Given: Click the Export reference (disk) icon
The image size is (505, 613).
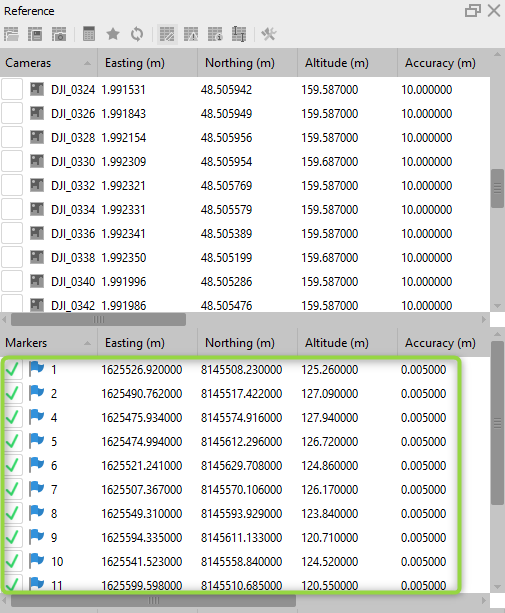Looking at the screenshot, I should pos(35,34).
